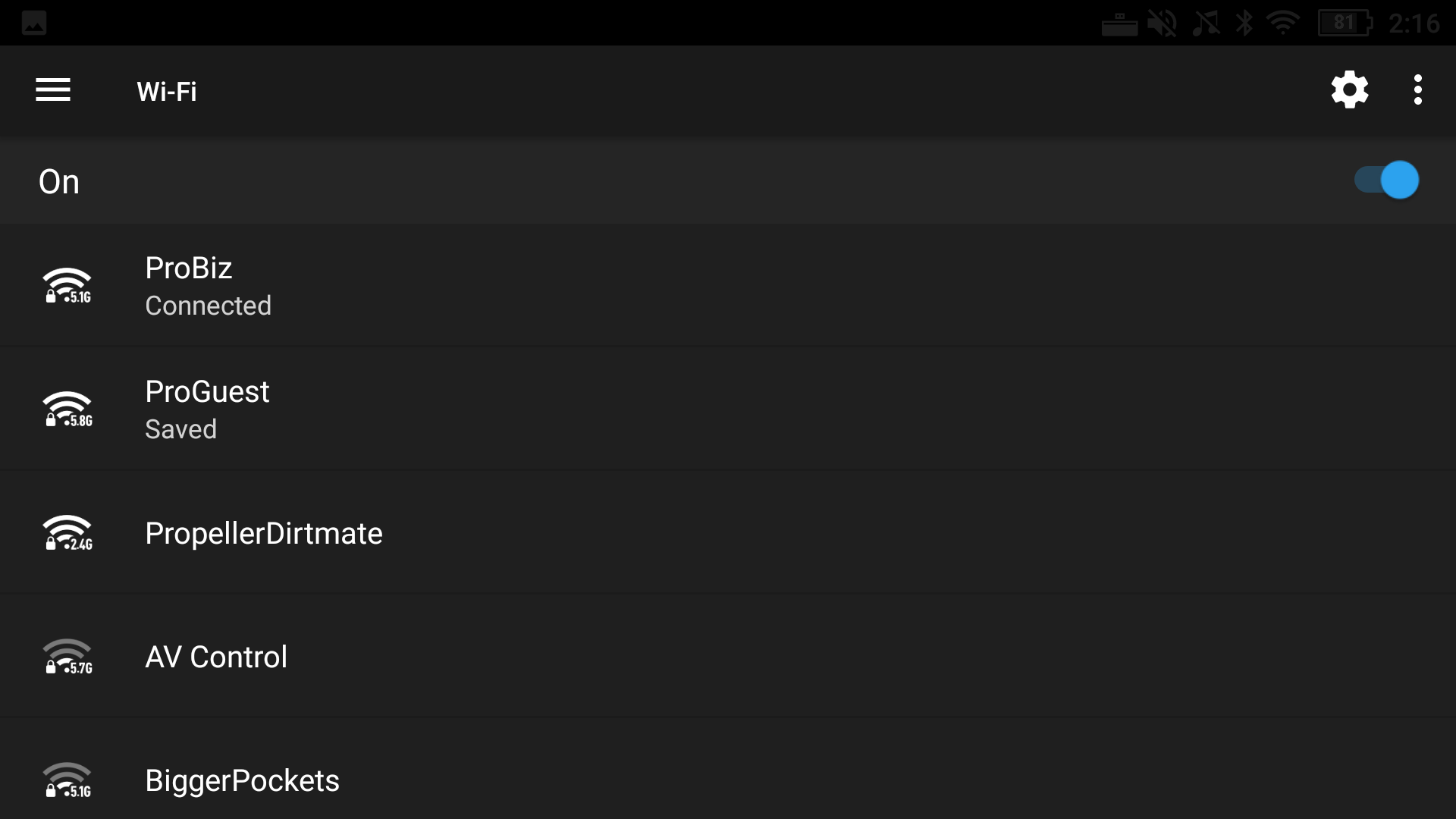The height and width of the screenshot is (819, 1456).
Task: Tap the PropellerDirtmate 2.4G signal icon
Action: point(67,533)
